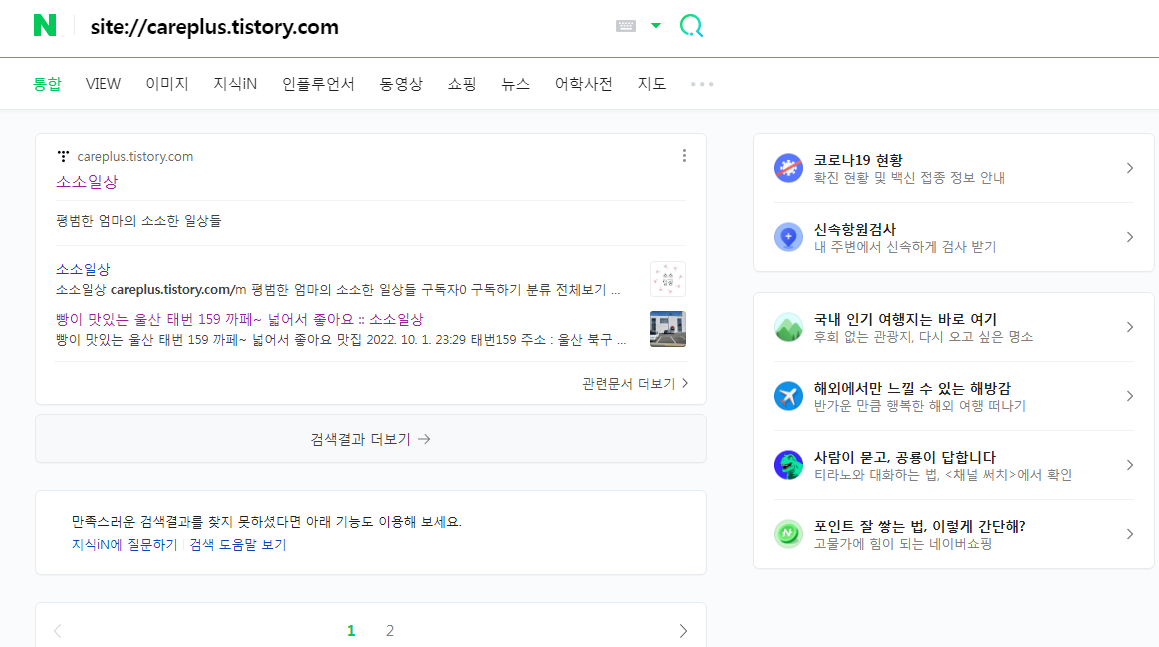Click 지식iN에 질문하기 link

click(124, 544)
